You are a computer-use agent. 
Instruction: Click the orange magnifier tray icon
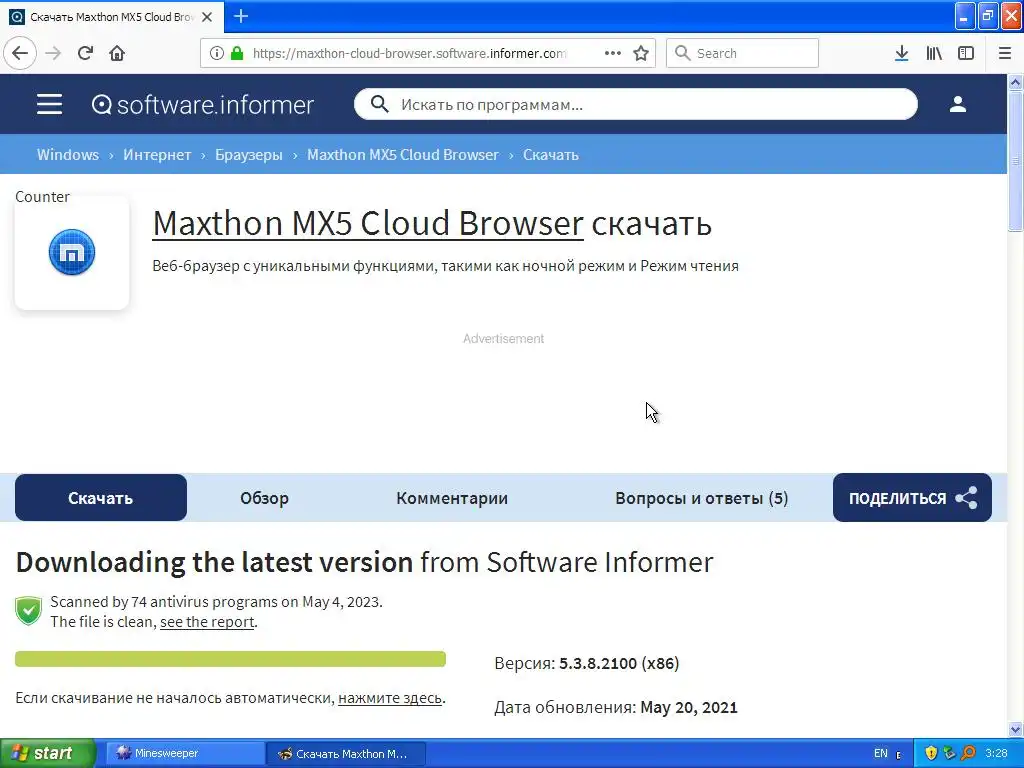(x=968, y=753)
